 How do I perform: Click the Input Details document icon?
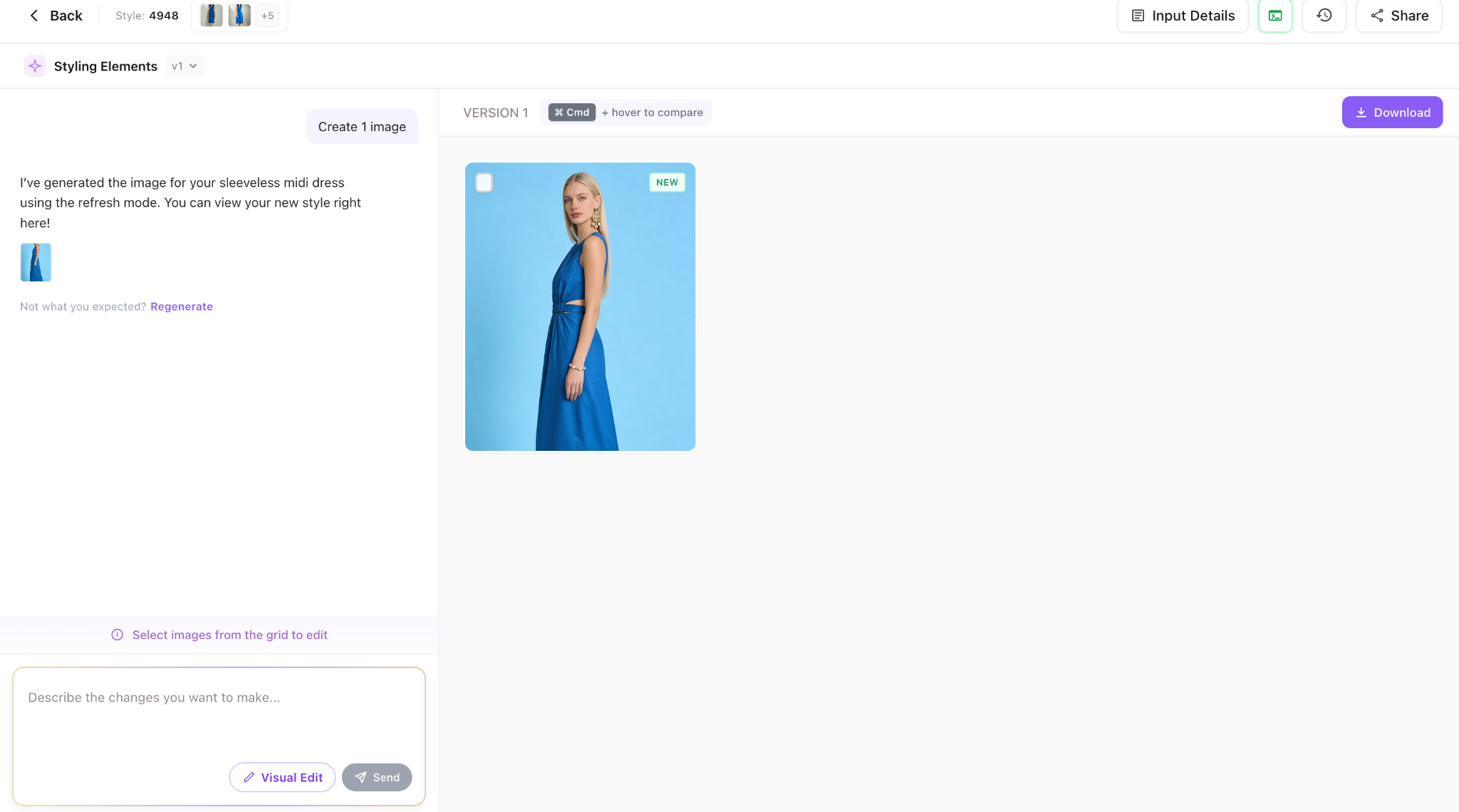pyautogui.click(x=1138, y=16)
